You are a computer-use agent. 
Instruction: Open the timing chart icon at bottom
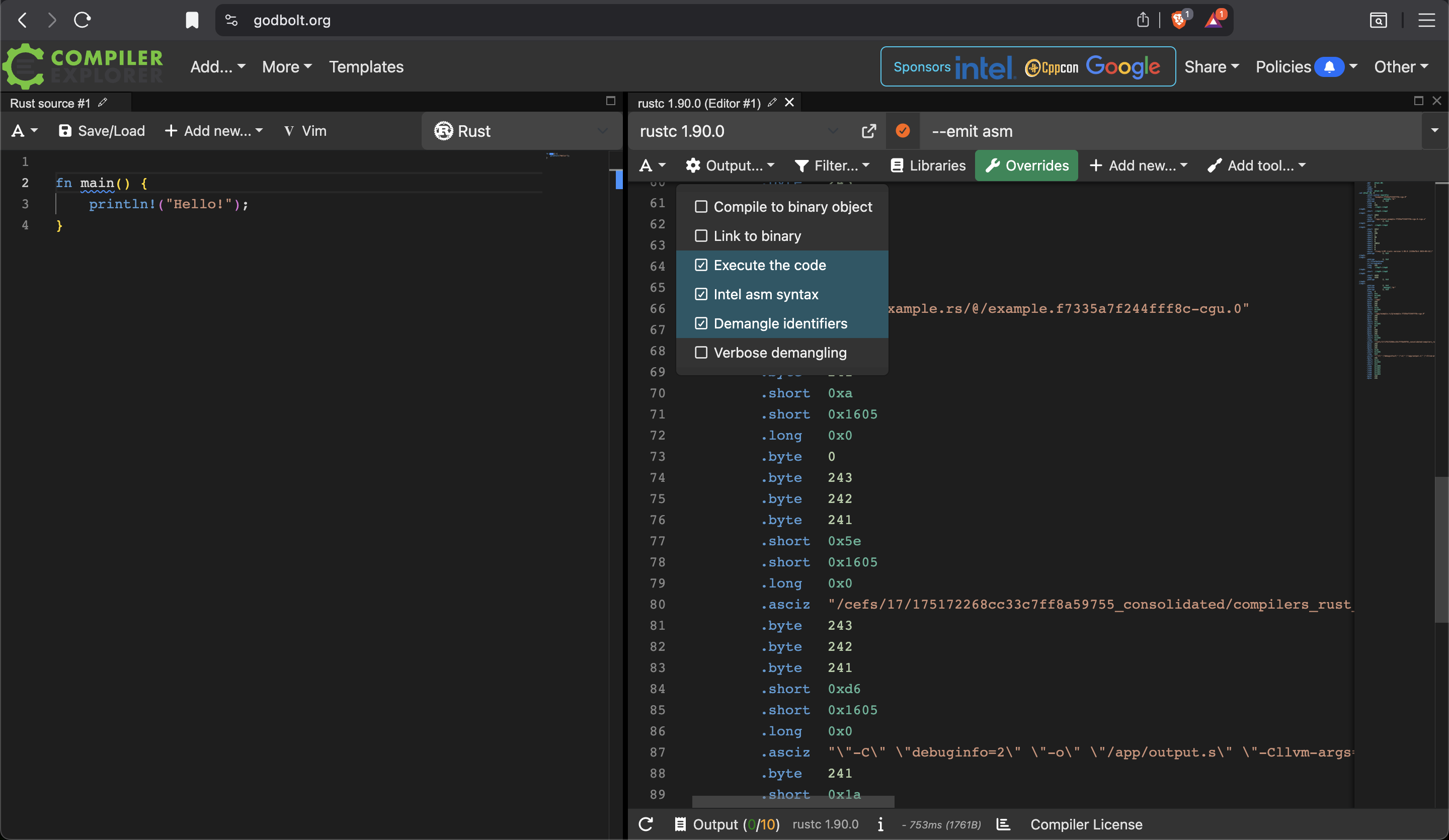pos(1003,824)
